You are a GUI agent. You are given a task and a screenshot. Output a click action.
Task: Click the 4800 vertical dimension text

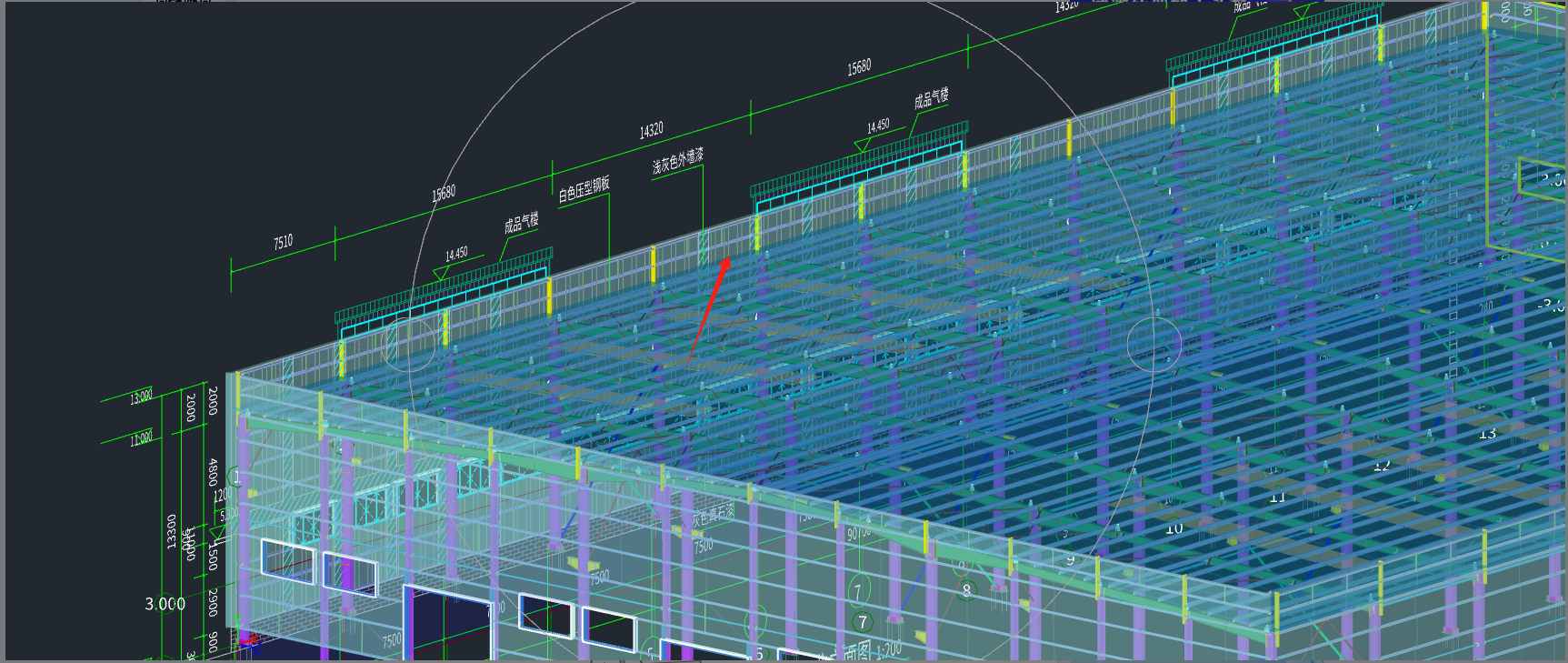coord(212,472)
